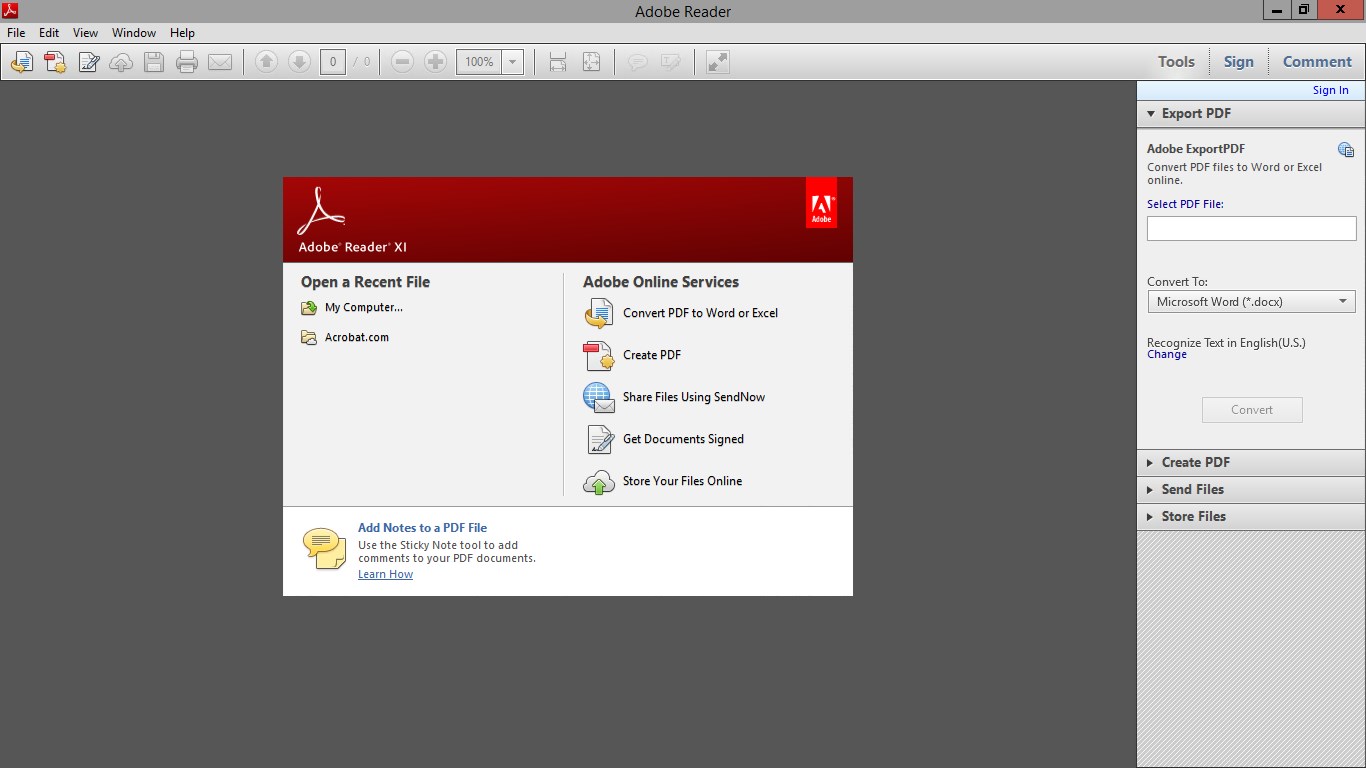Click the Sign In link
Viewport: 1366px width, 768px height.
tap(1330, 90)
